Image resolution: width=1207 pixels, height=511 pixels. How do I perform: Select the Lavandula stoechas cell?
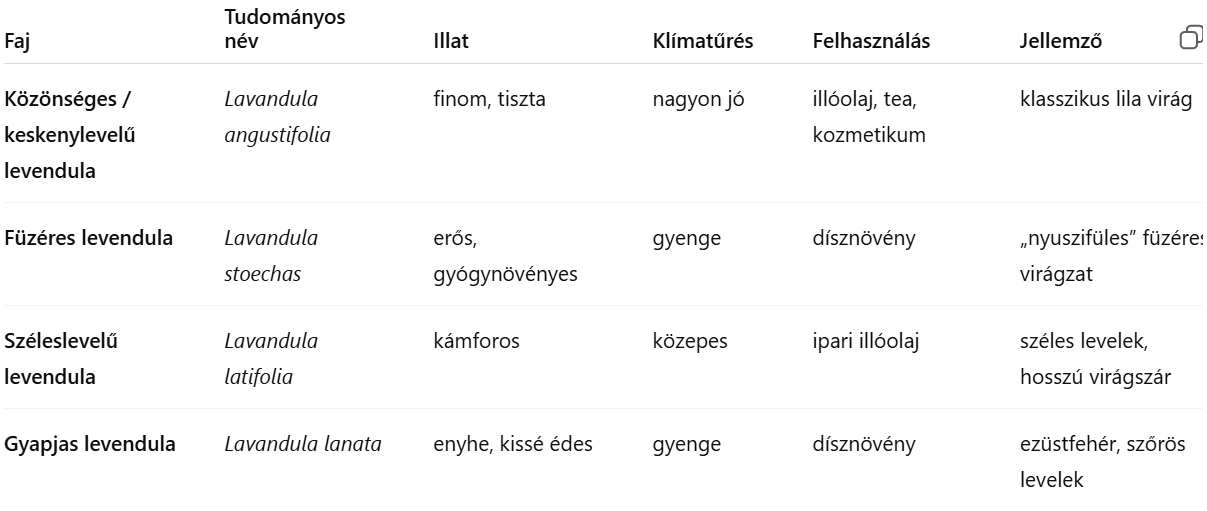click(x=271, y=255)
